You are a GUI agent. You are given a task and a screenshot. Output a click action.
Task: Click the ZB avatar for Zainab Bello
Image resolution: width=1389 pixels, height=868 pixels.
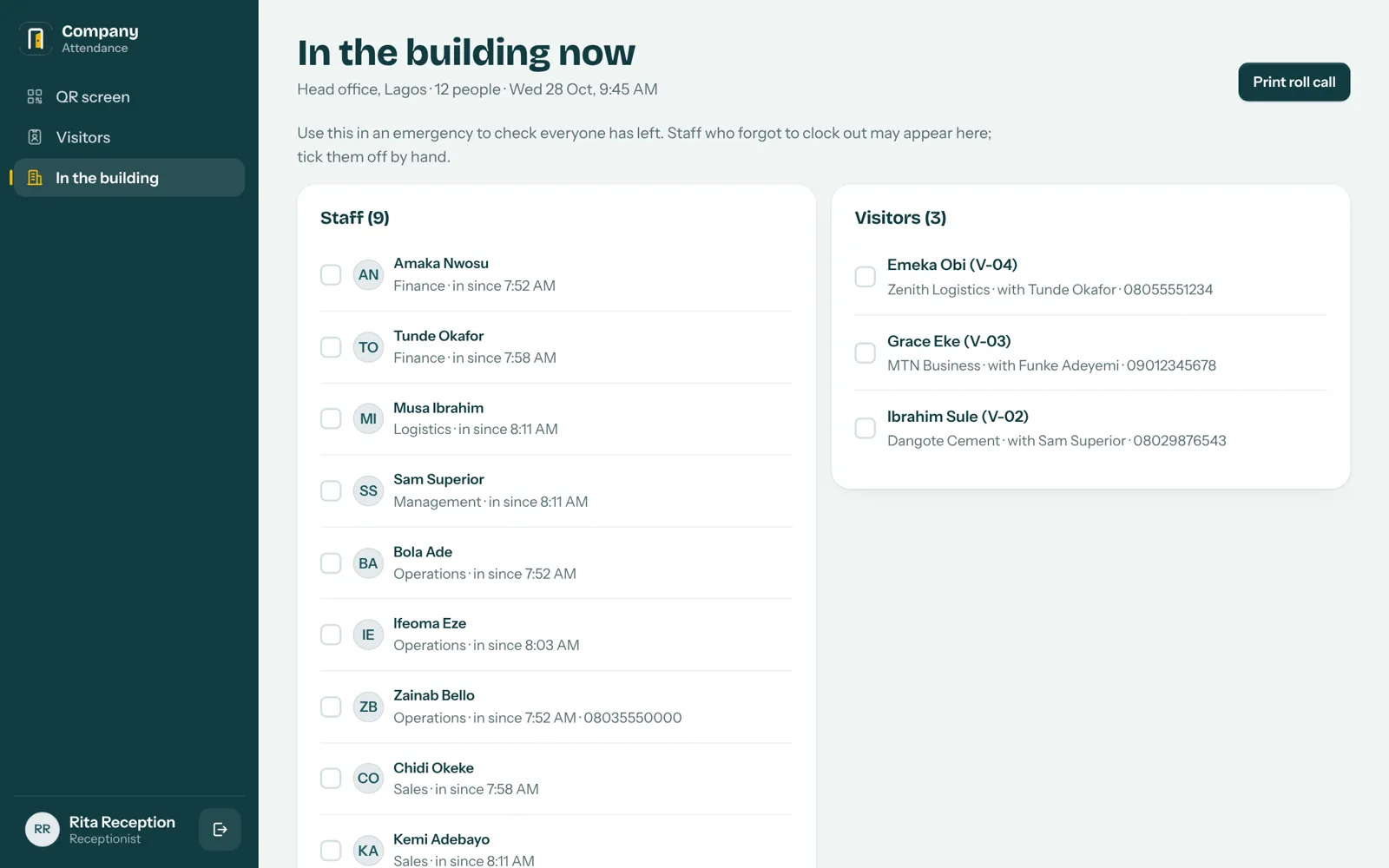click(x=368, y=707)
